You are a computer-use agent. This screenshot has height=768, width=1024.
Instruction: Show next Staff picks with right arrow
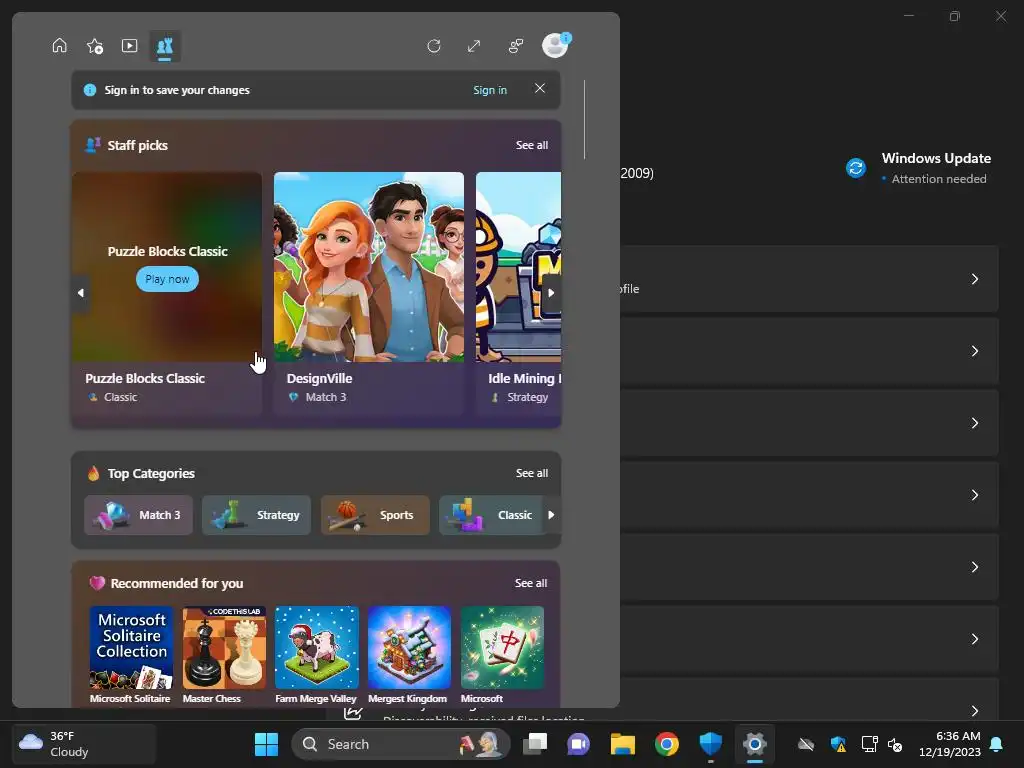(x=551, y=293)
